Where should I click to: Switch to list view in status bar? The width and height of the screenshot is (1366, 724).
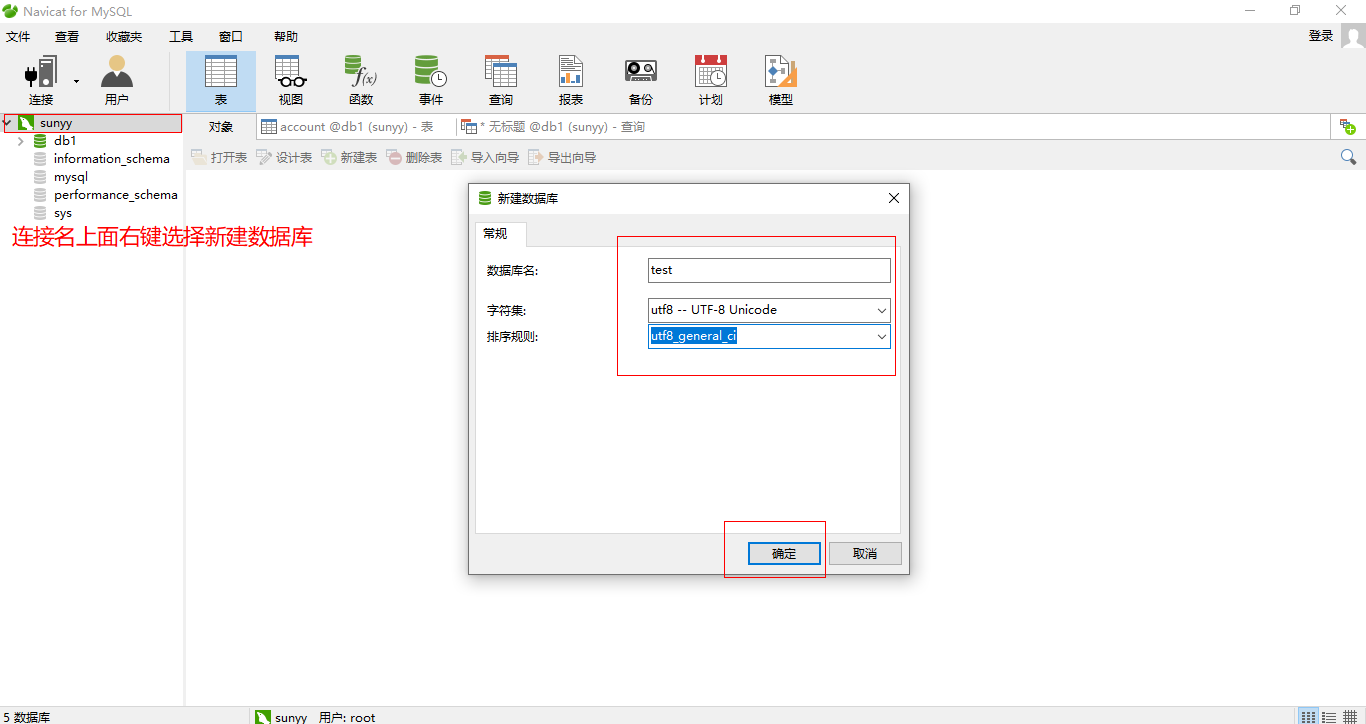click(1308, 716)
